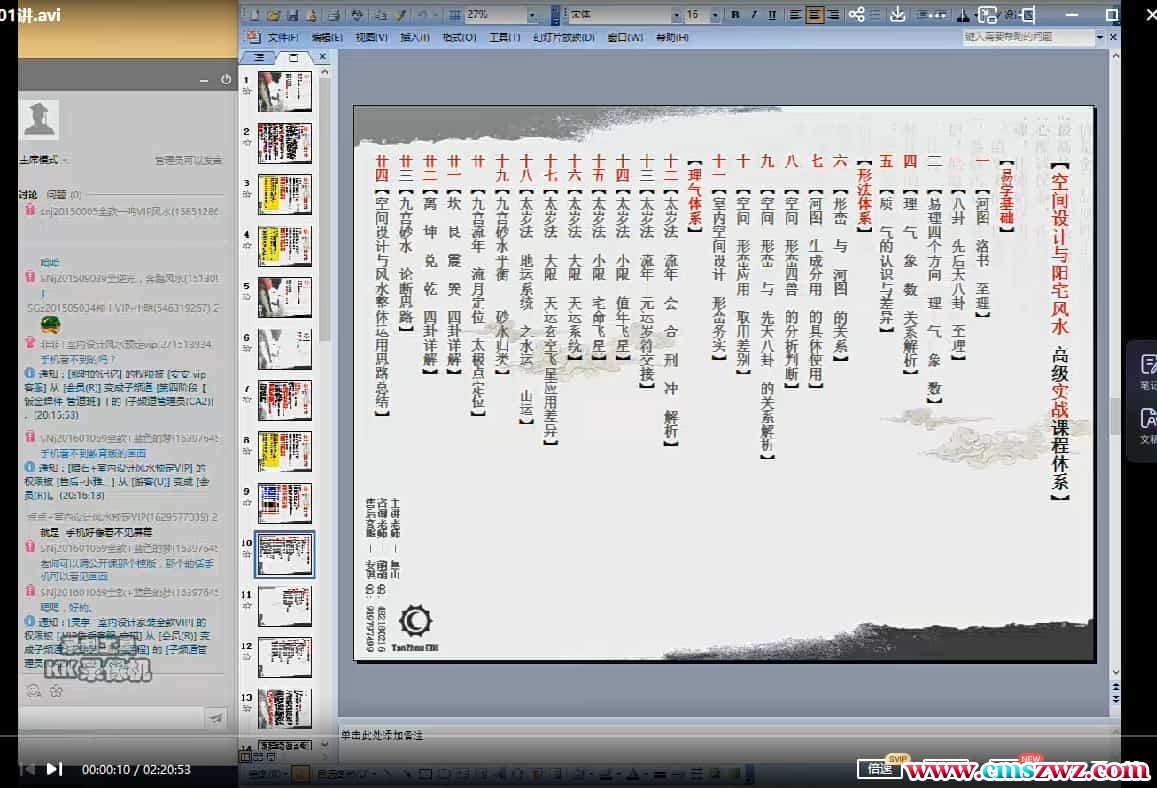1157x788 pixels.
Task: Open the 幻灯片放映(D) menu
Action: [x=563, y=37]
